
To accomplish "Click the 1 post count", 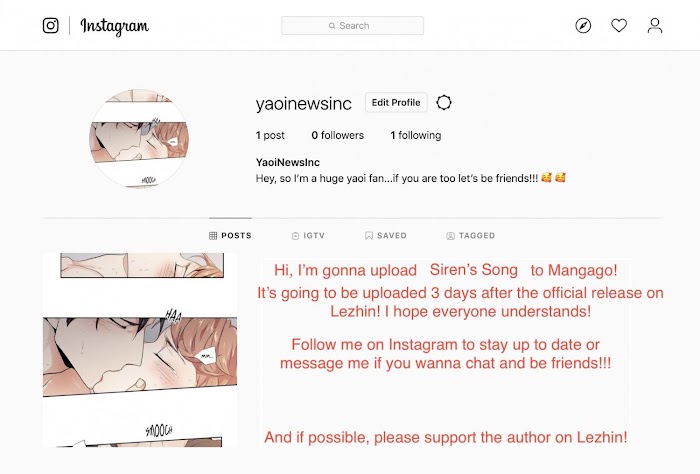I will pos(270,135).
